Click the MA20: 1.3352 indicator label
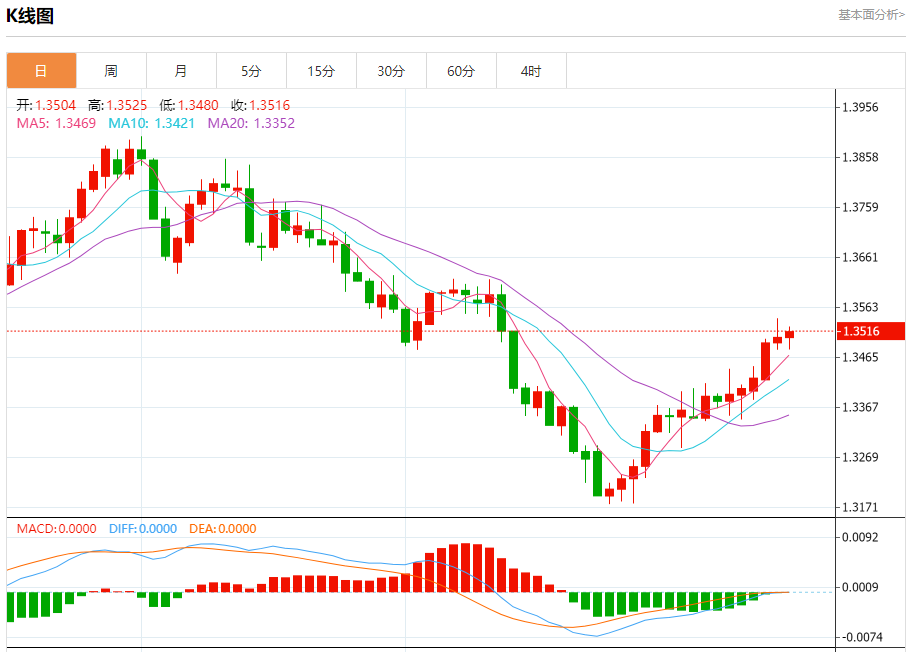The height and width of the screenshot is (652, 914). (x=251, y=123)
